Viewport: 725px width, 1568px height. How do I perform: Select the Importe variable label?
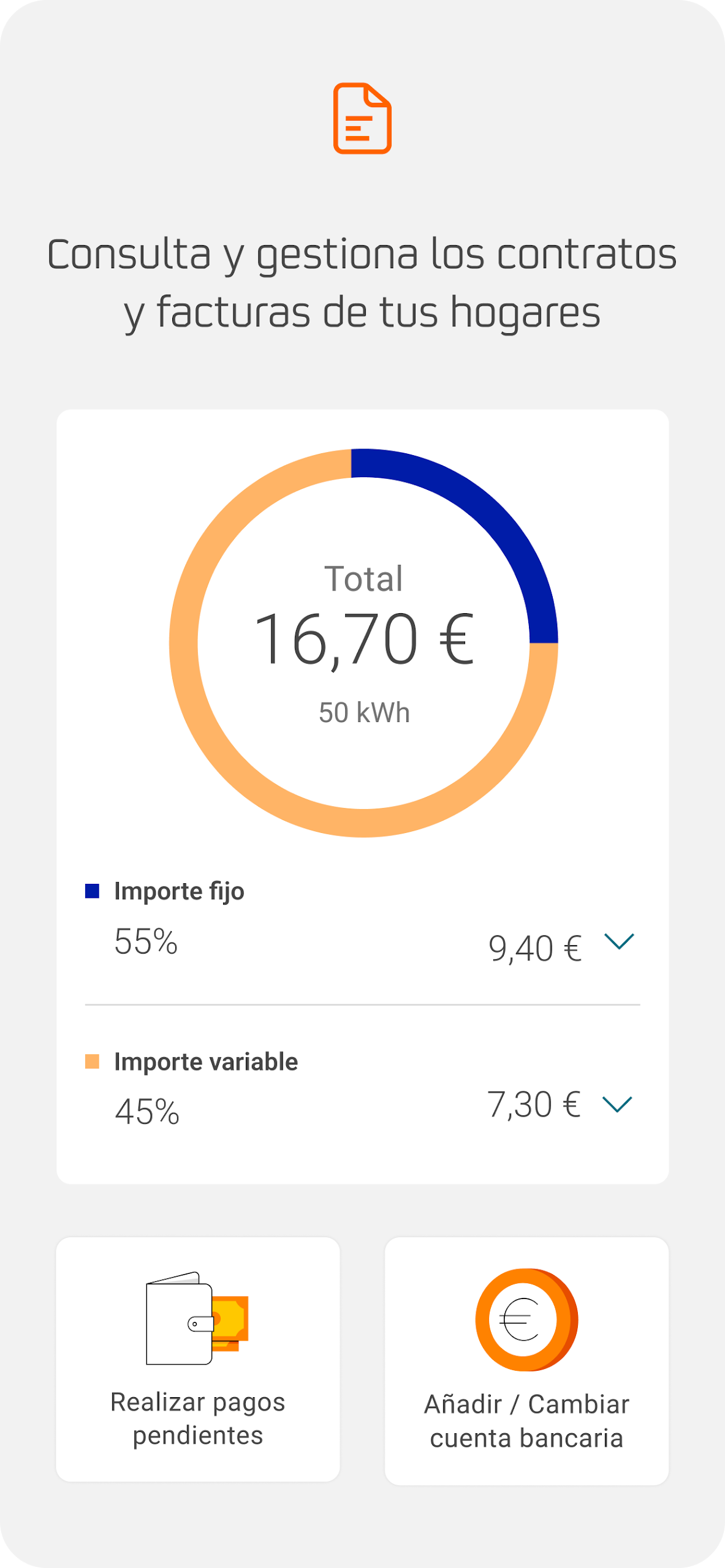[206, 1061]
